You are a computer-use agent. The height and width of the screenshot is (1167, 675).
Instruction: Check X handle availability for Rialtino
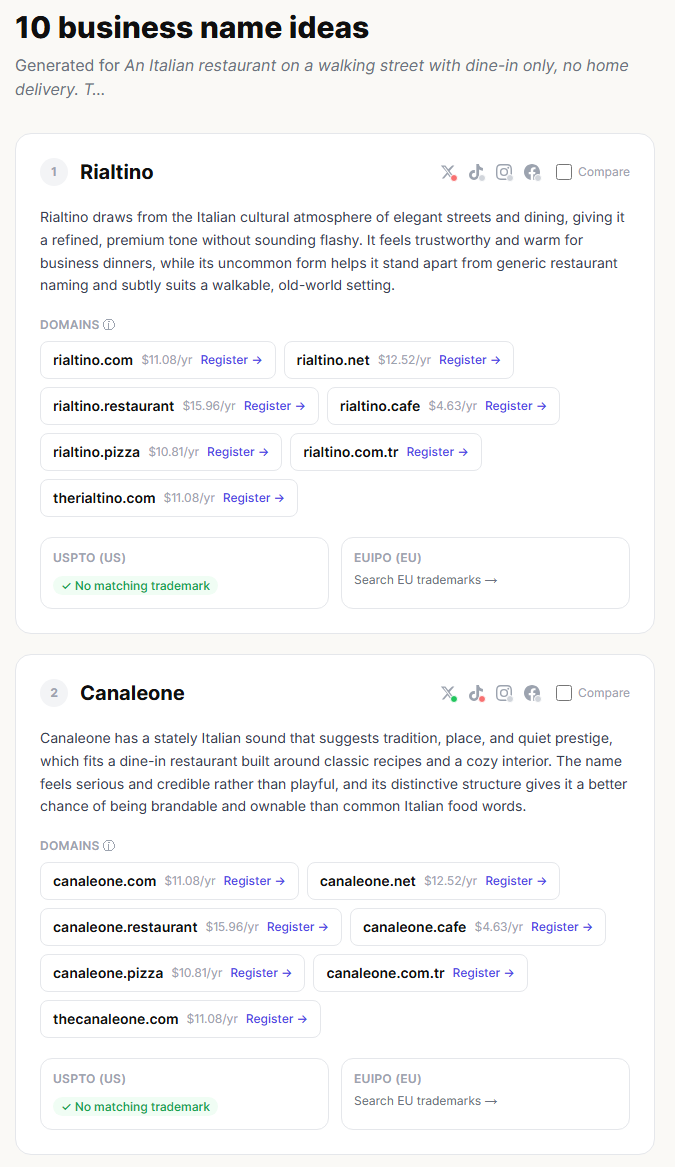point(448,172)
